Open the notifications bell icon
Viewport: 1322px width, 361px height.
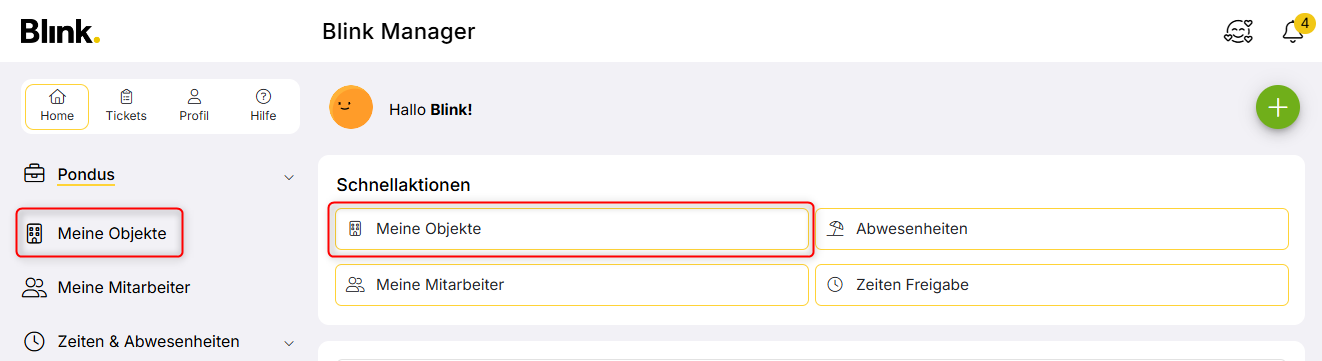pyautogui.click(x=1293, y=32)
